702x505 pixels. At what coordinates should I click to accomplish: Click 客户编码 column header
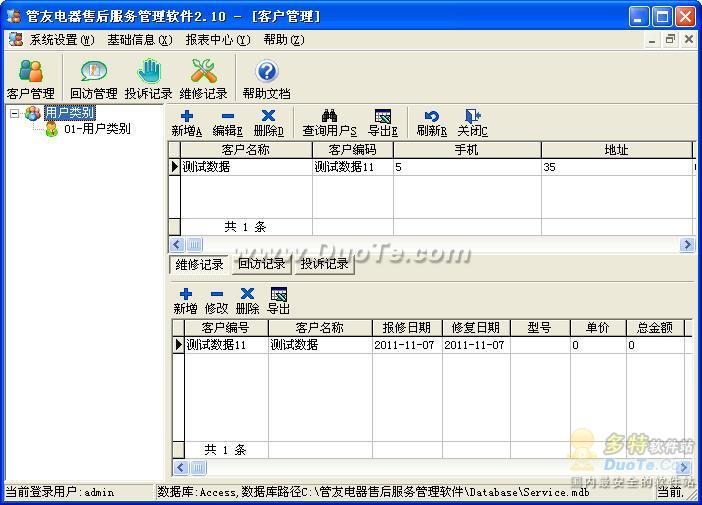[353, 150]
